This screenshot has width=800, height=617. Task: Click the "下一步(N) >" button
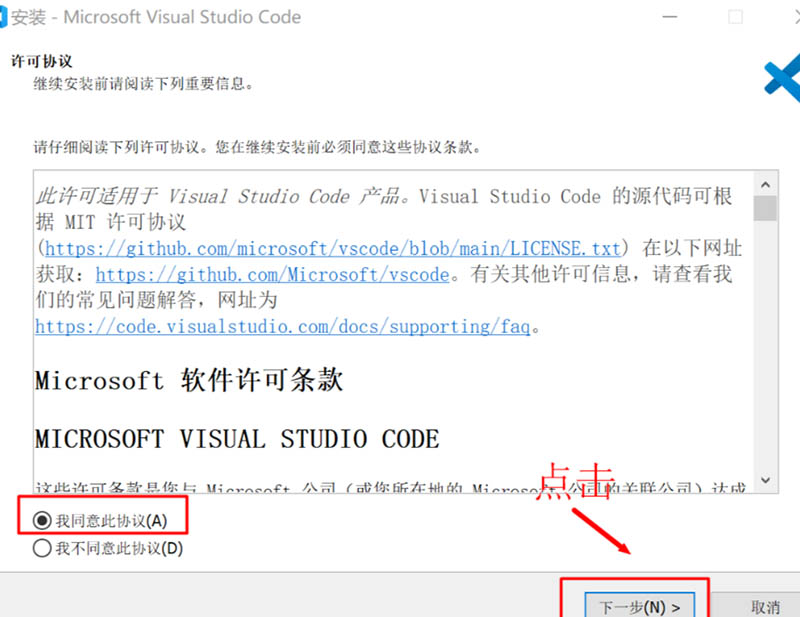[640, 604]
